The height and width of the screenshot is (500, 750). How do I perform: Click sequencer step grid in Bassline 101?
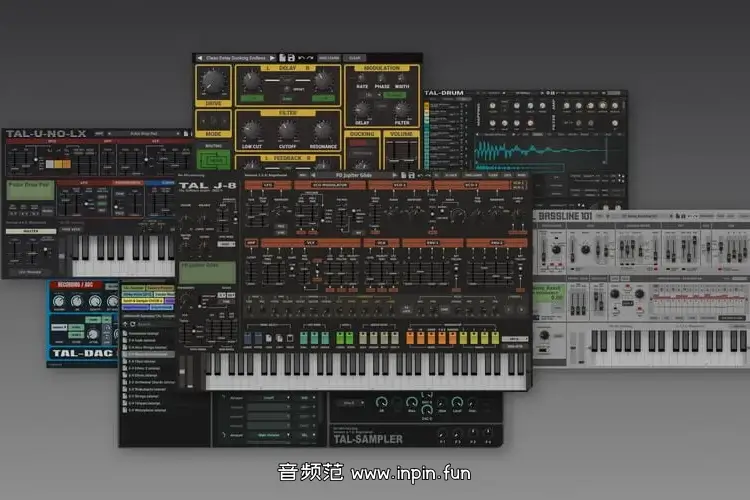point(700,300)
